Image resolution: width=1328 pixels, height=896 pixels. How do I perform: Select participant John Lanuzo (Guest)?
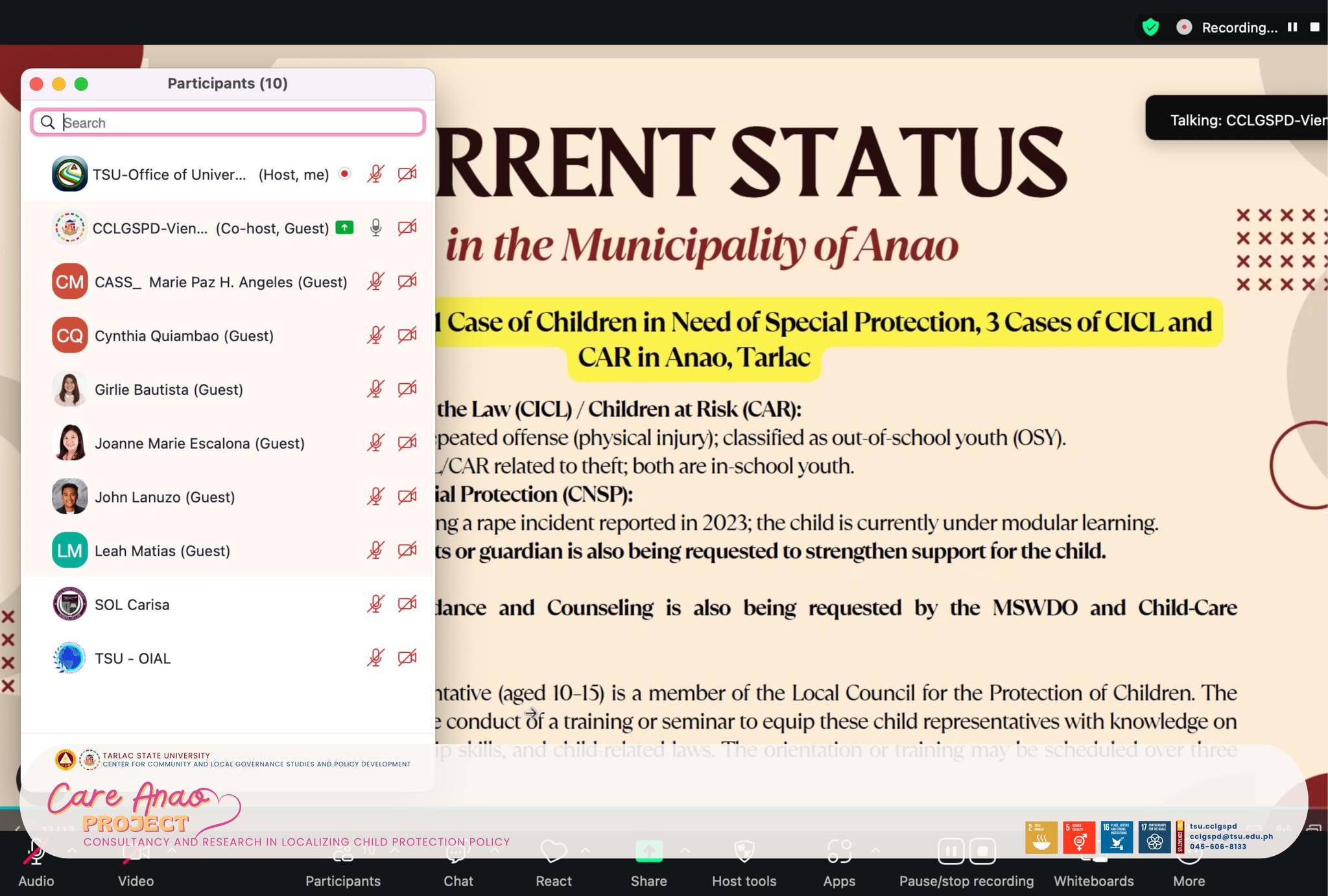pyautogui.click(x=228, y=497)
